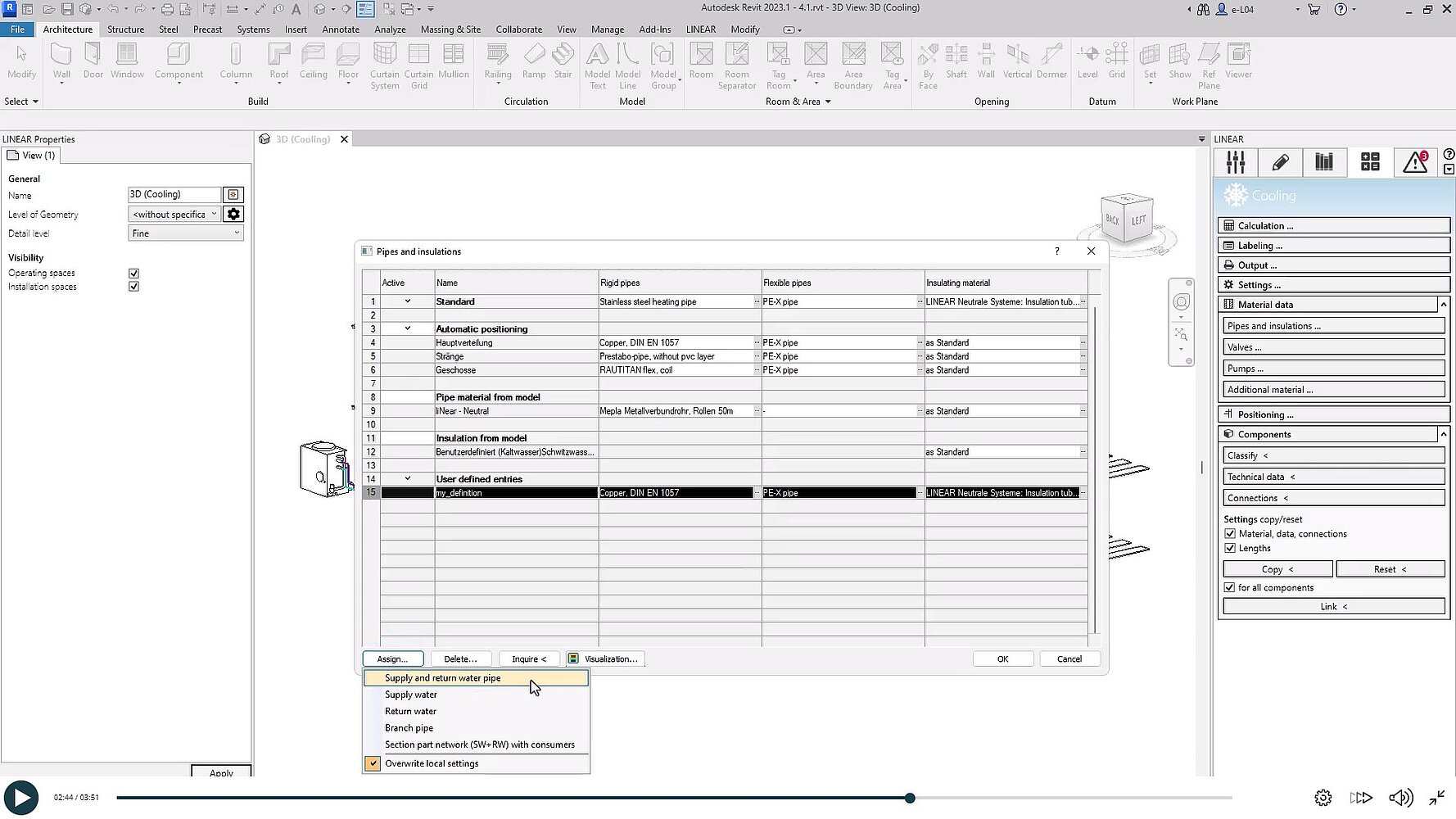Expand the Room & Area panel dropdown

click(826, 101)
